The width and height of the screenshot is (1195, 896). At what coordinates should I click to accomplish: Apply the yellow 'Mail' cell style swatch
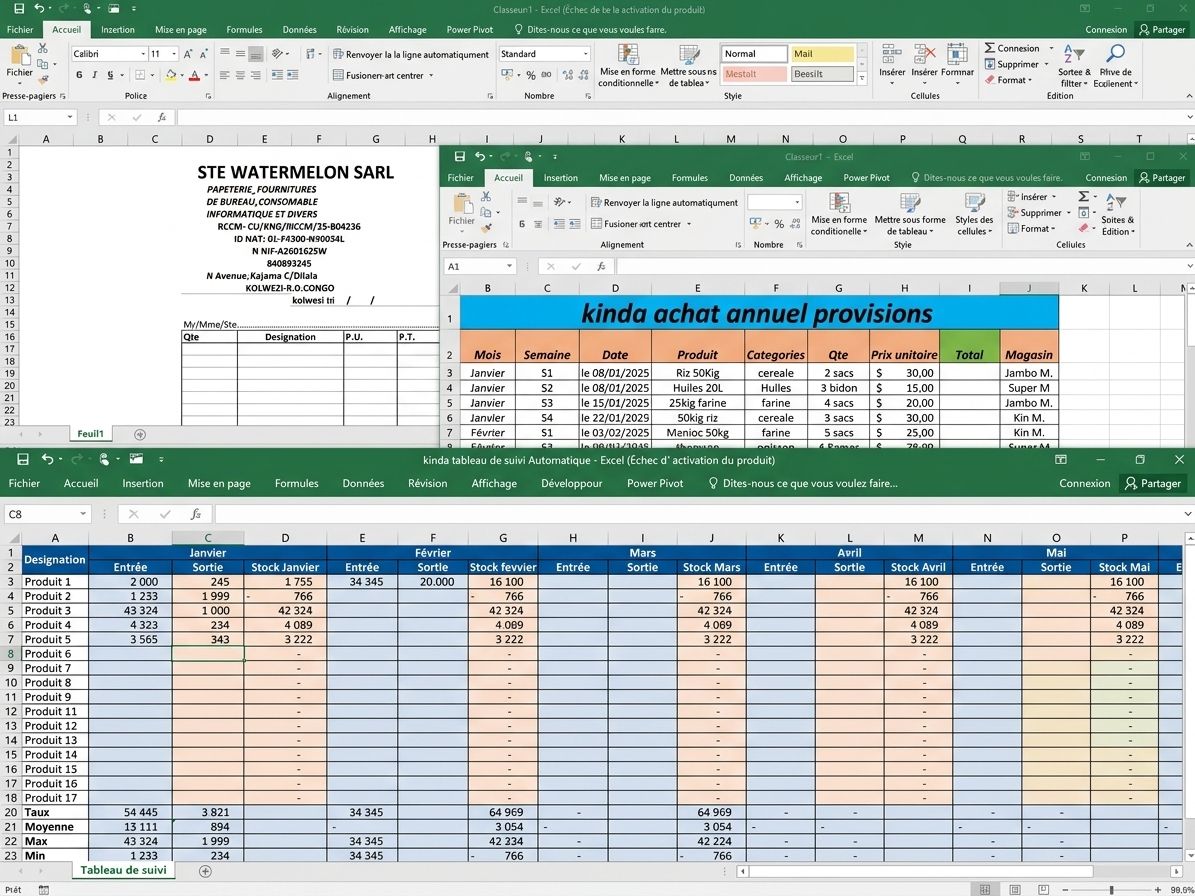point(822,54)
